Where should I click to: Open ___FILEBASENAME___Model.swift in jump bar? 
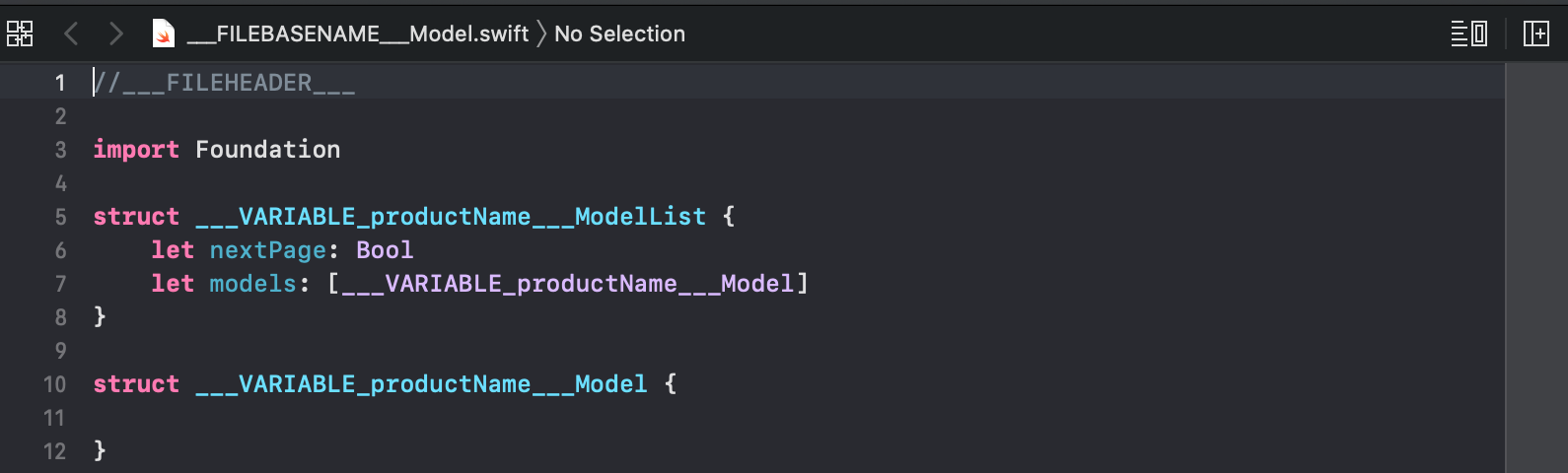358,34
